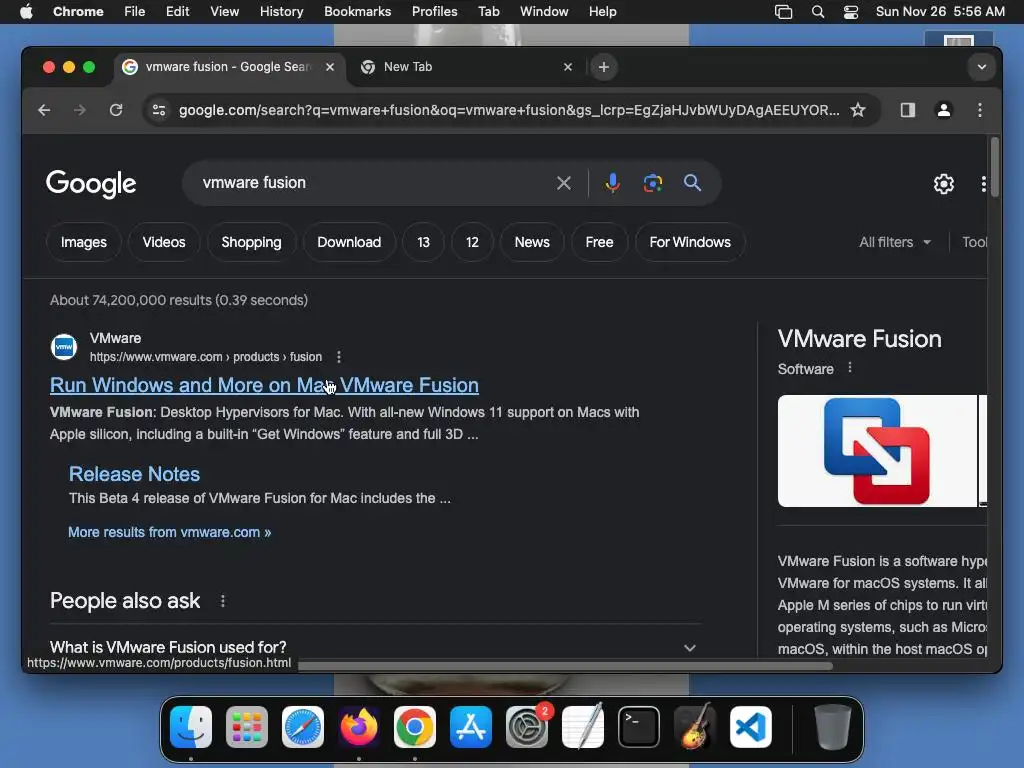Open Trash in the dock
The image size is (1024, 768).
(833, 727)
